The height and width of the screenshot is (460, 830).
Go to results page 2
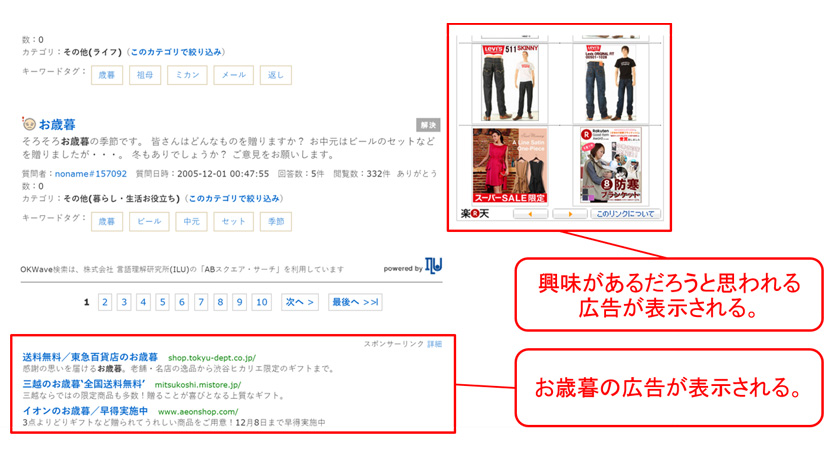[x=105, y=302]
